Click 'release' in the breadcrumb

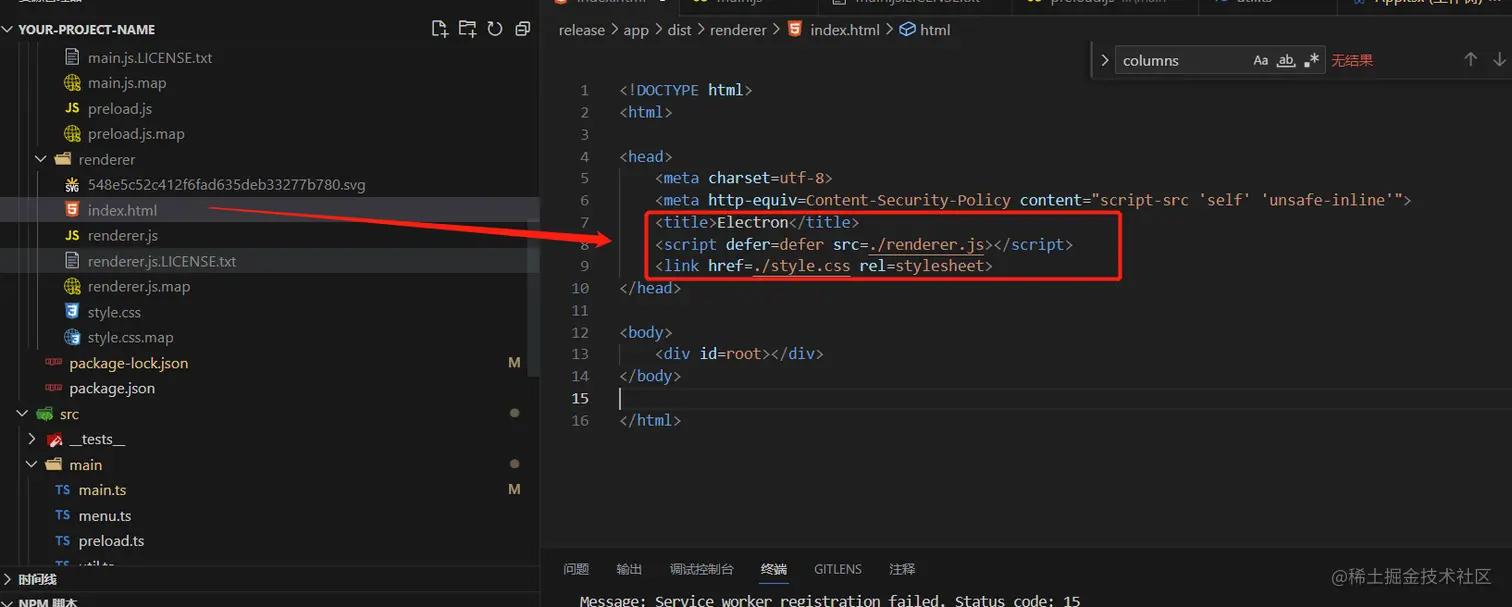[x=582, y=30]
